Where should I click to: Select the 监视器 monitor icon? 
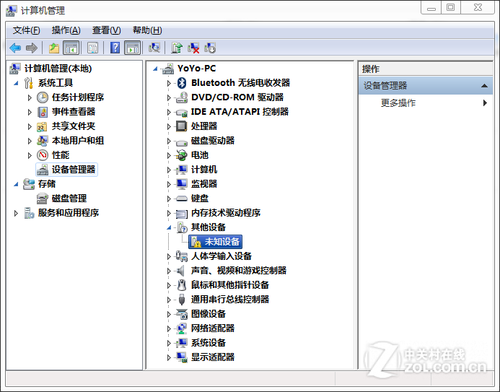coord(182,184)
